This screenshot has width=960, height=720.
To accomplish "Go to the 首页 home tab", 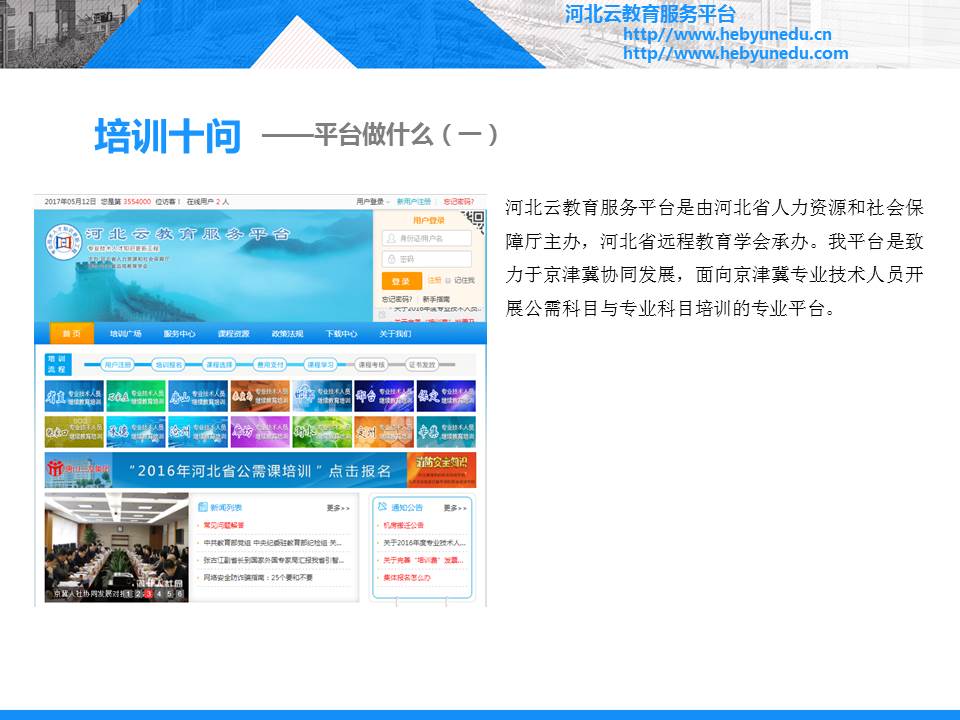I will [x=72, y=334].
